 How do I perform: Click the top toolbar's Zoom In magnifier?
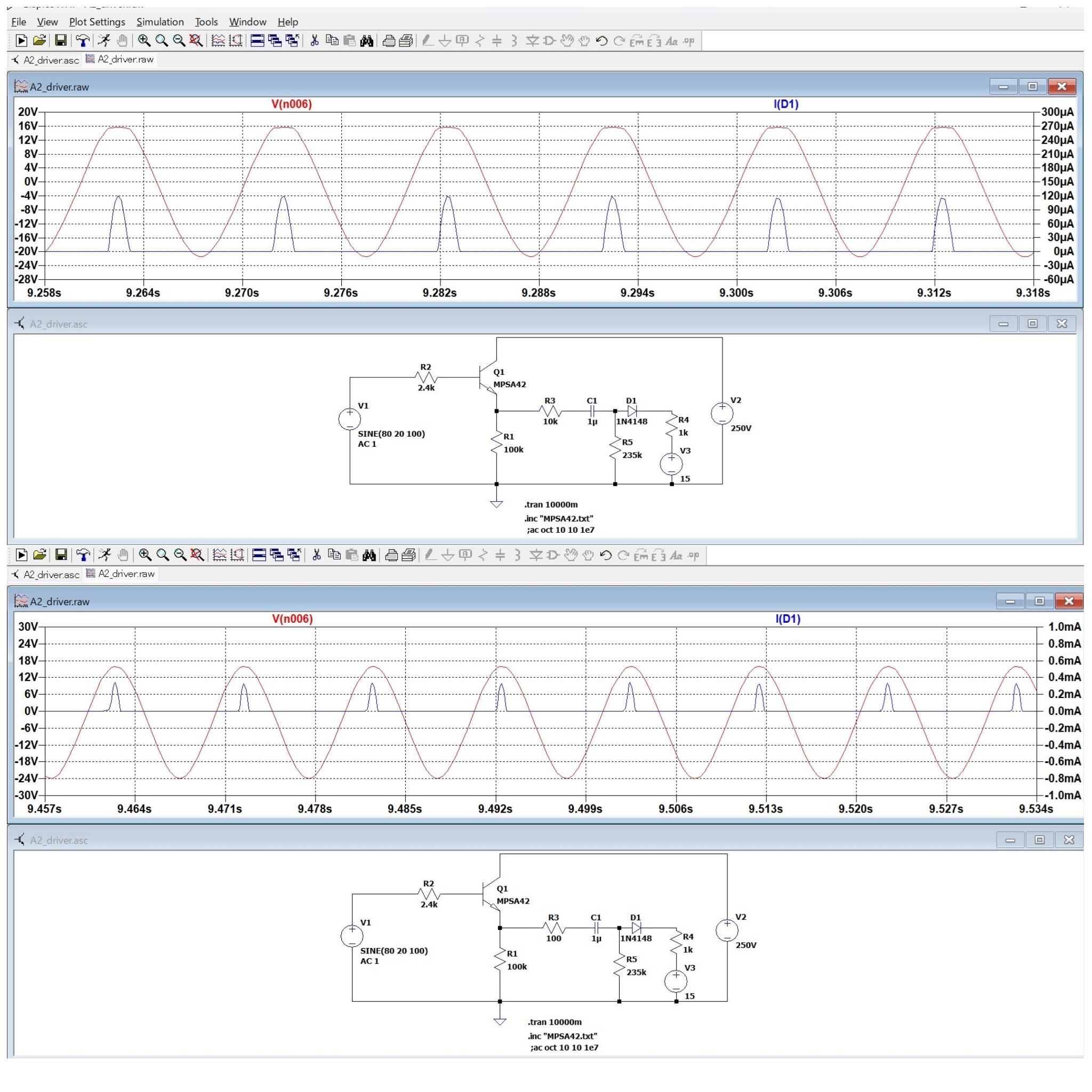(x=144, y=41)
